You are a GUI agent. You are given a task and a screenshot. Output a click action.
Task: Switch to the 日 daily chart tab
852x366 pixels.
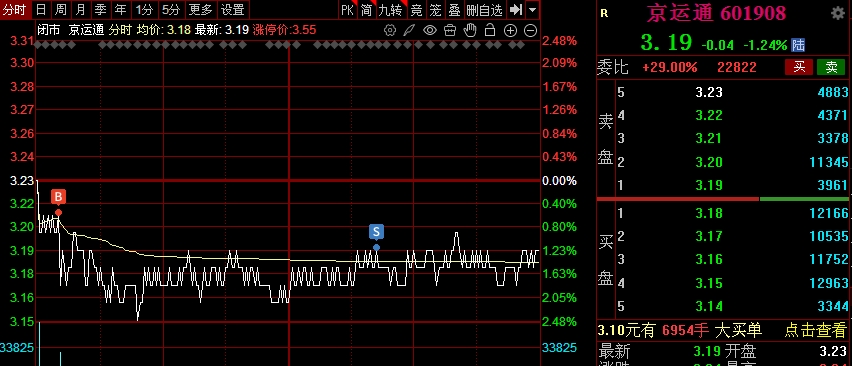coord(41,9)
